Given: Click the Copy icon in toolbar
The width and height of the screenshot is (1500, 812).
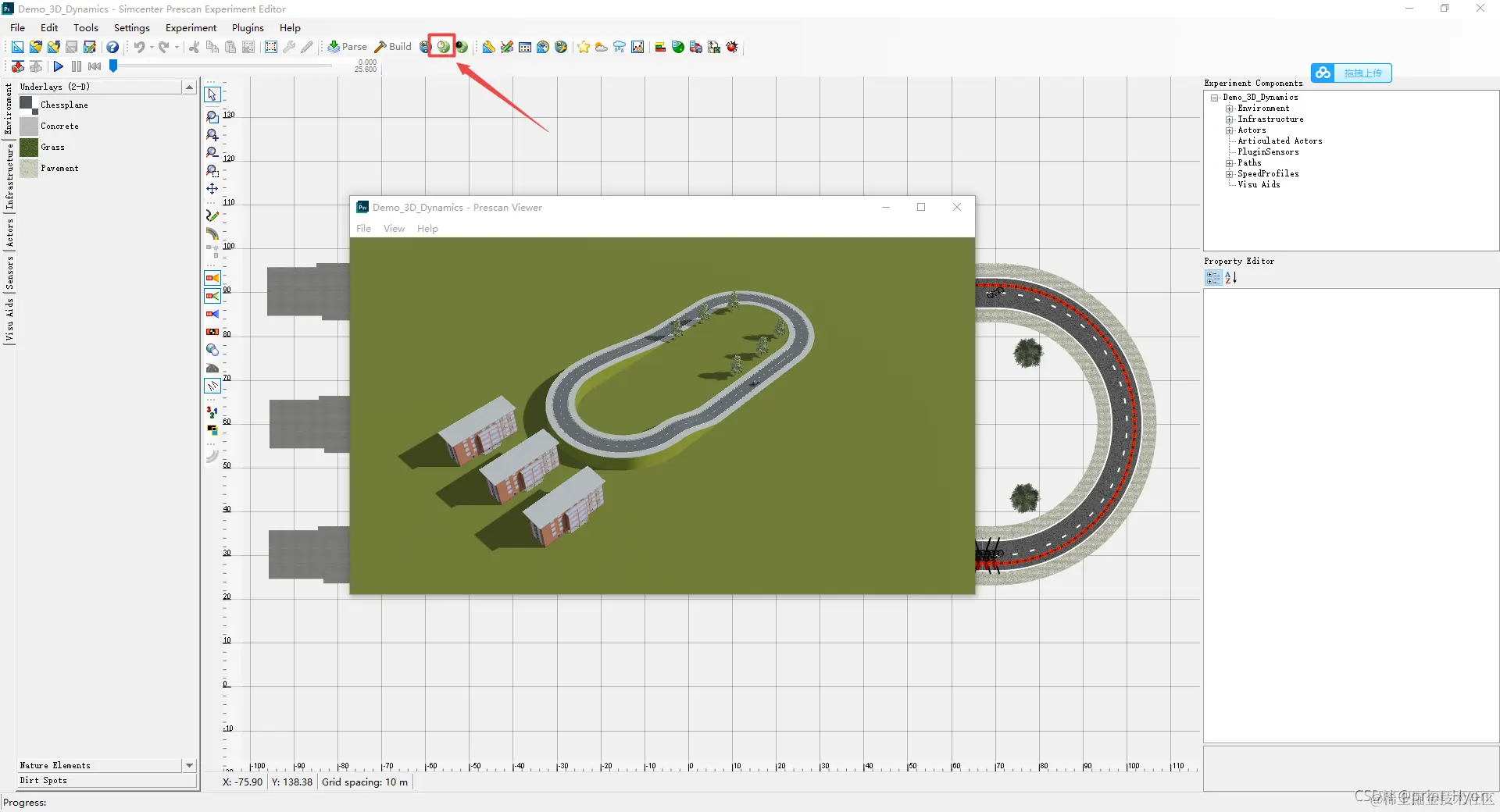Looking at the screenshot, I should [212, 47].
